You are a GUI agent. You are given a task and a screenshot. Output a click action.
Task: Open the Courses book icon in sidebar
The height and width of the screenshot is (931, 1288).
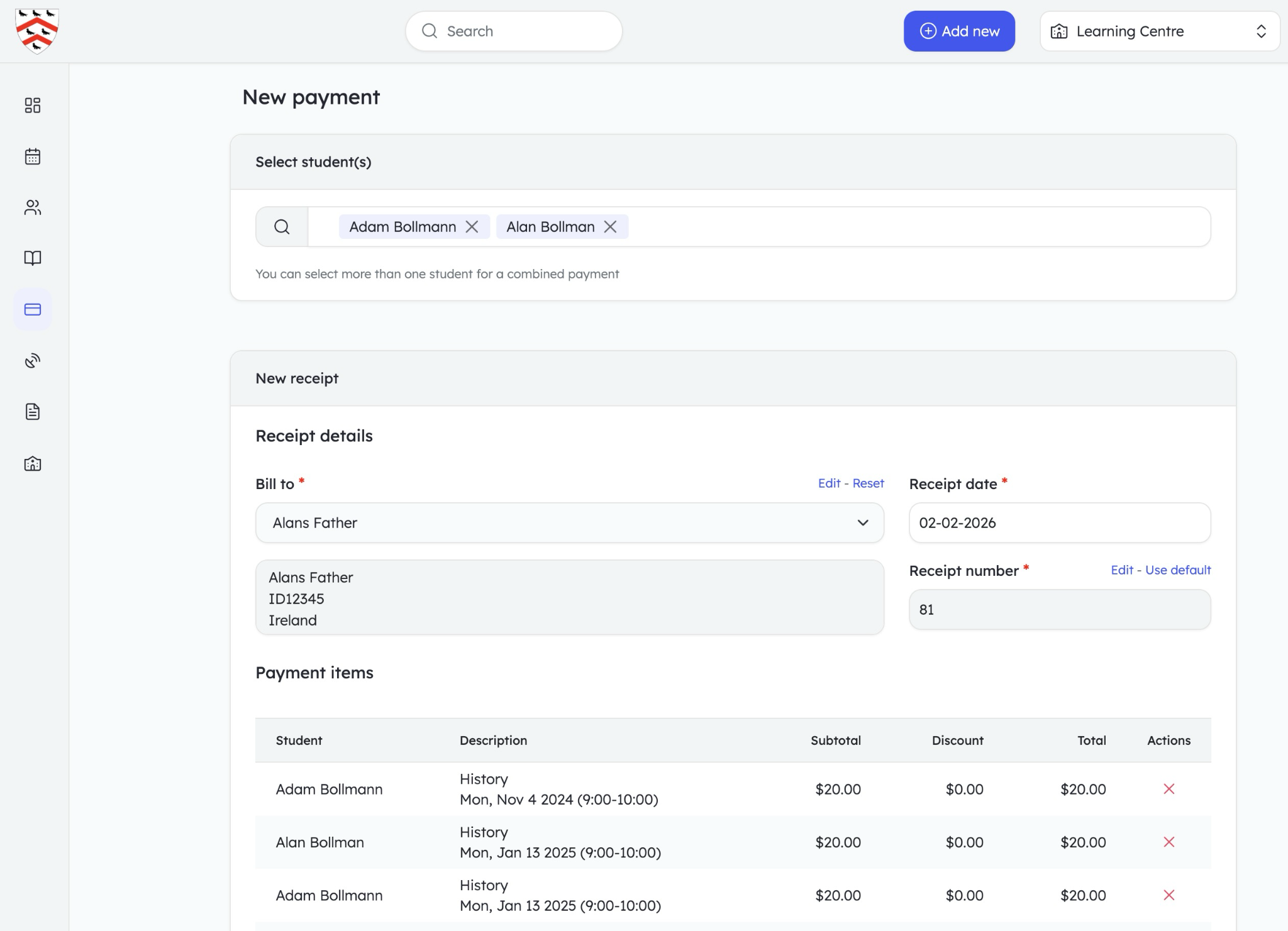[33, 258]
